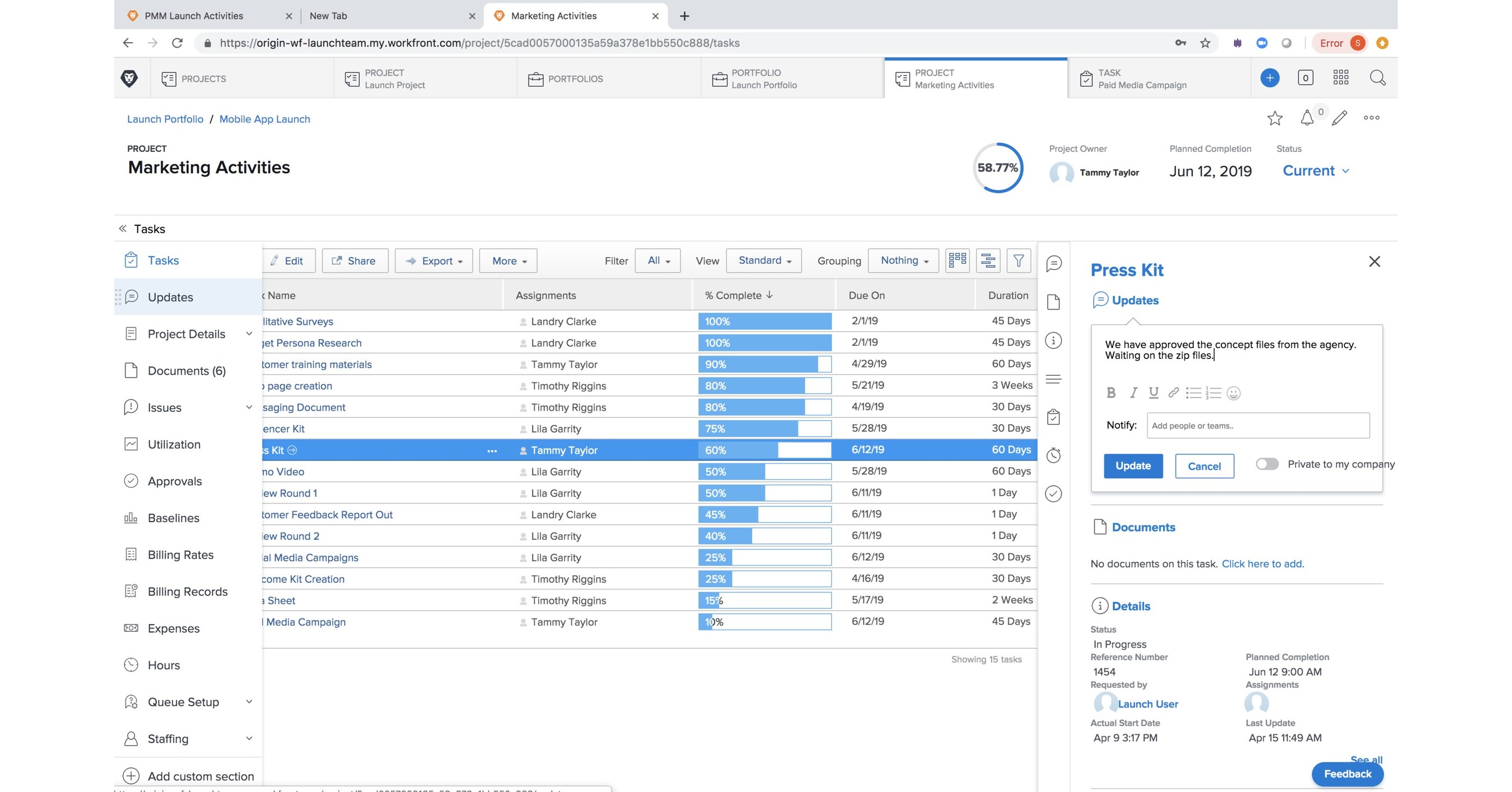Click 'Click here to add.' documents link
Image resolution: width=1512 pixels, height=792 pixels.
click(x=1263, y=563)
